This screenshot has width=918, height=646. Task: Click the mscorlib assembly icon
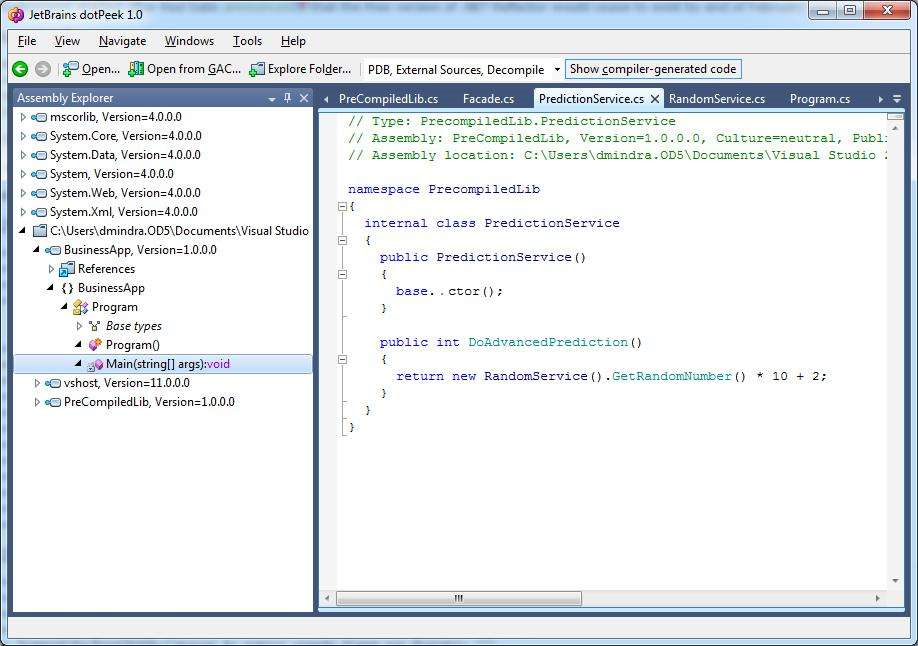tap(39, 117)
